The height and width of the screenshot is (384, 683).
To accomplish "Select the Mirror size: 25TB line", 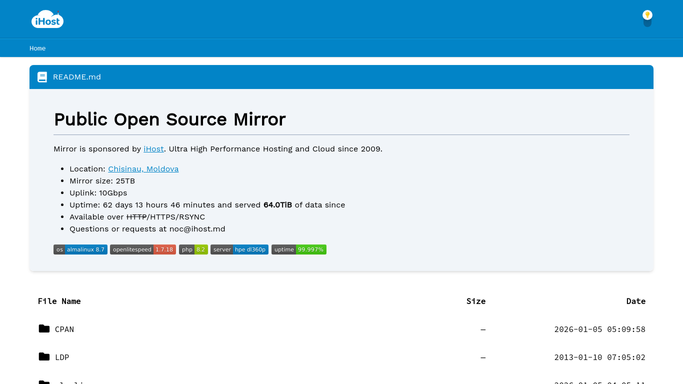I will tap(102, 181).
